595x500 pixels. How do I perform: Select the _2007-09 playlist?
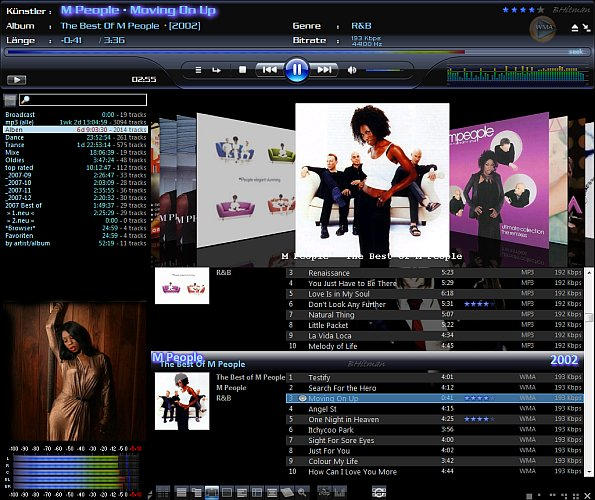point(75,175)
